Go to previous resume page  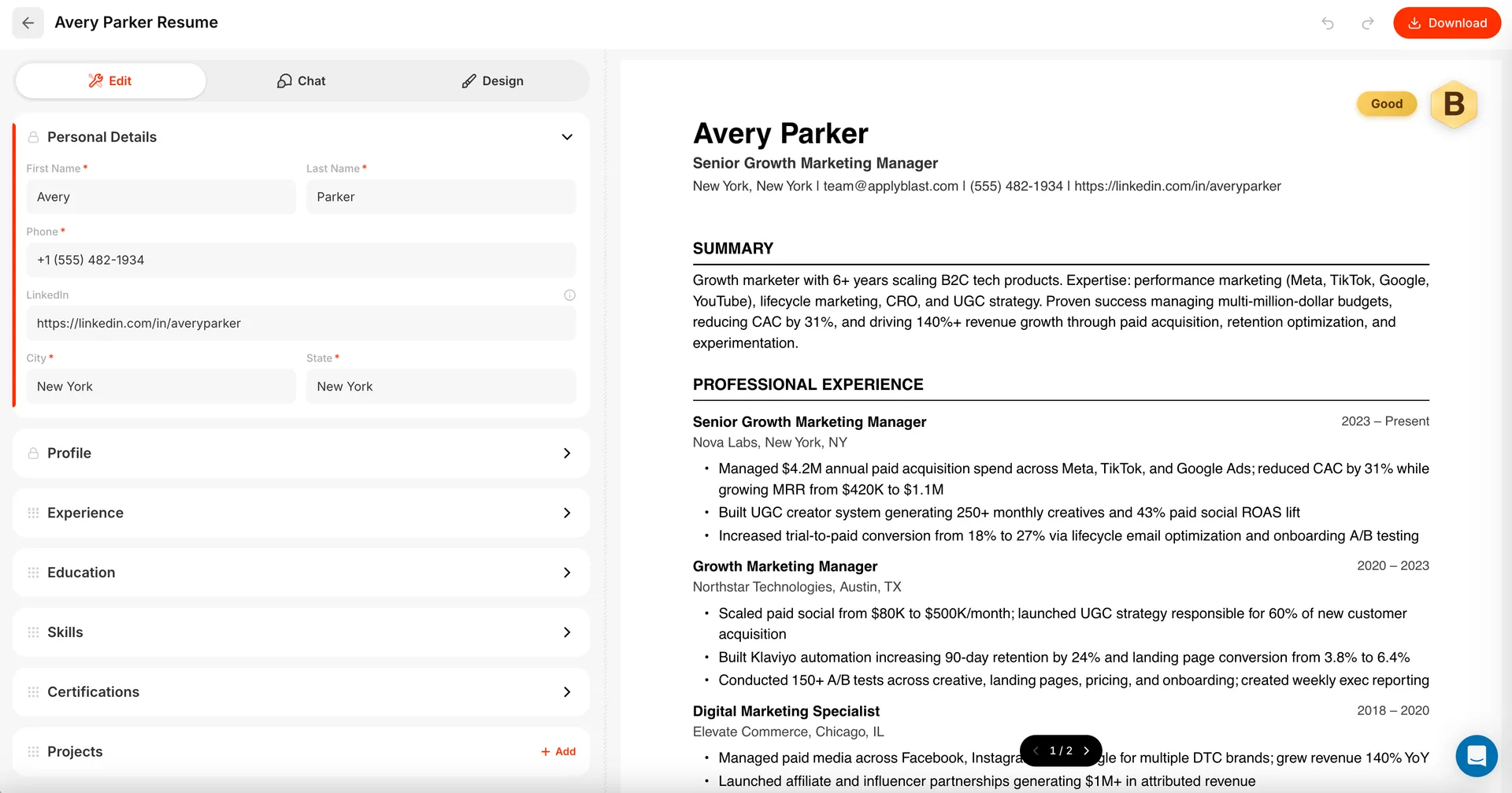coord(1036,751)
